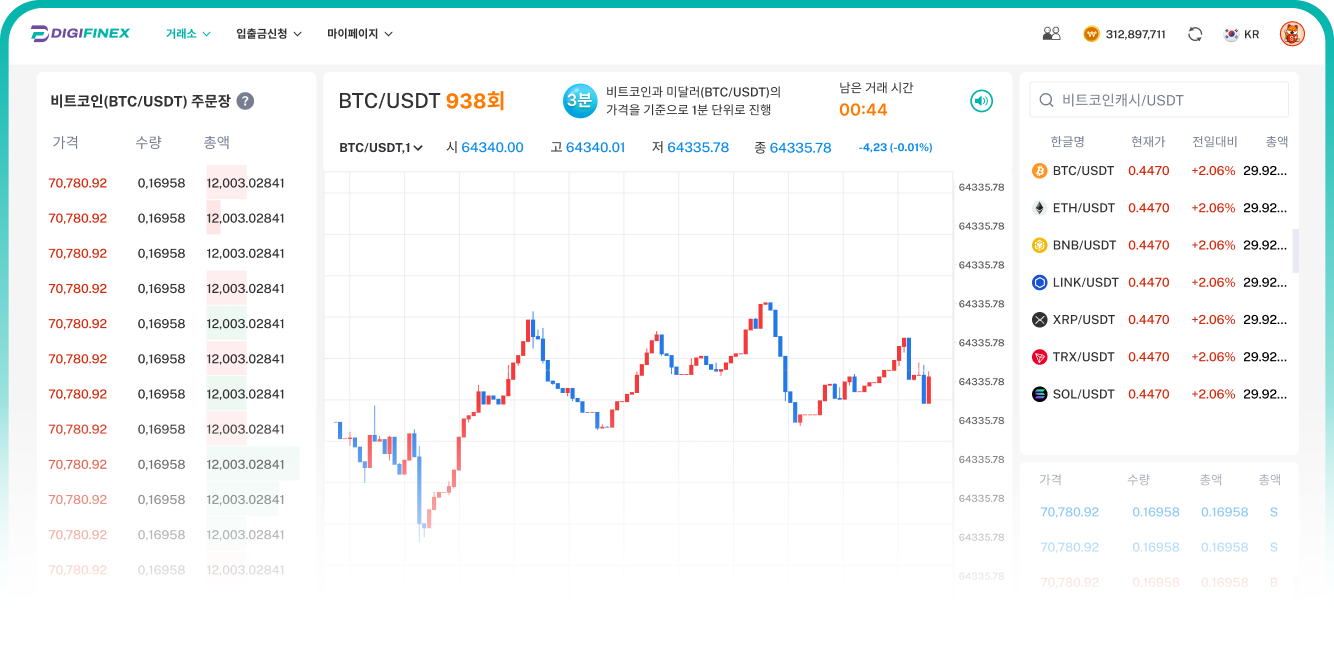The height and width of the screenshot is (654, 1334).
Task: Click the blue 3분 round badge
Action: (x=579, y=101)
